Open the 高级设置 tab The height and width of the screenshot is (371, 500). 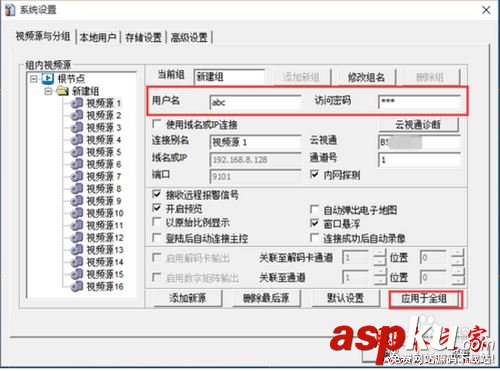pos(189,37)
